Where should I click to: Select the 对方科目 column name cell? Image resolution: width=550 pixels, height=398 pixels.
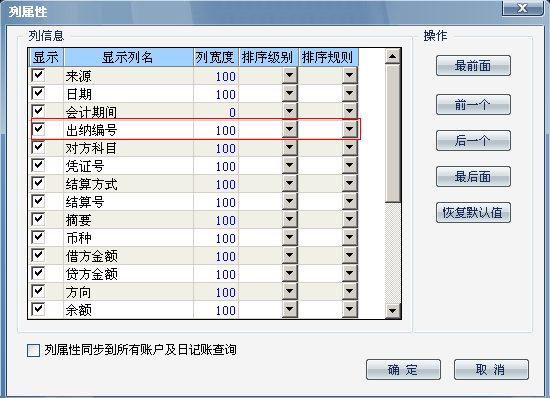pyautogui.click(x=128, y=148)
